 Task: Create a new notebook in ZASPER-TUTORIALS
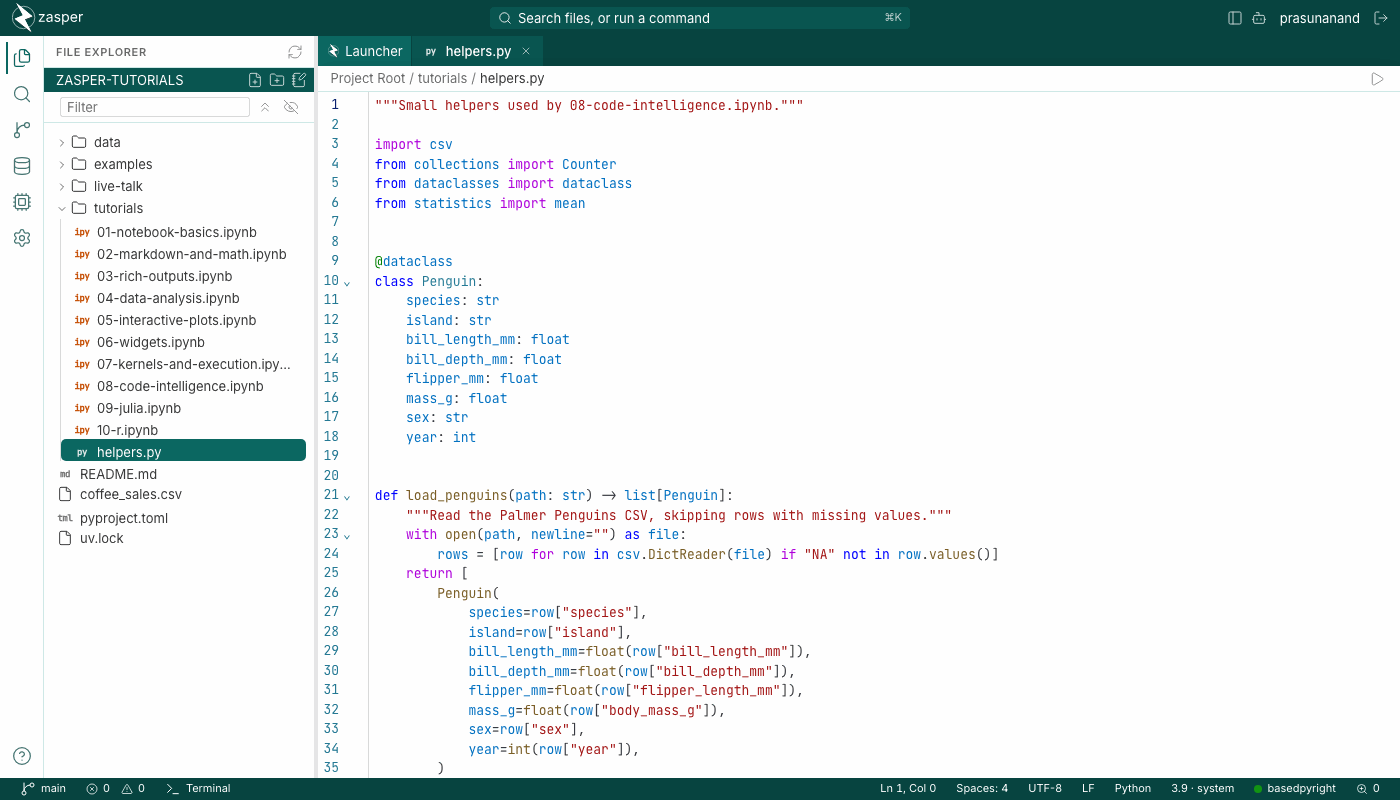[x=299, y=80]
